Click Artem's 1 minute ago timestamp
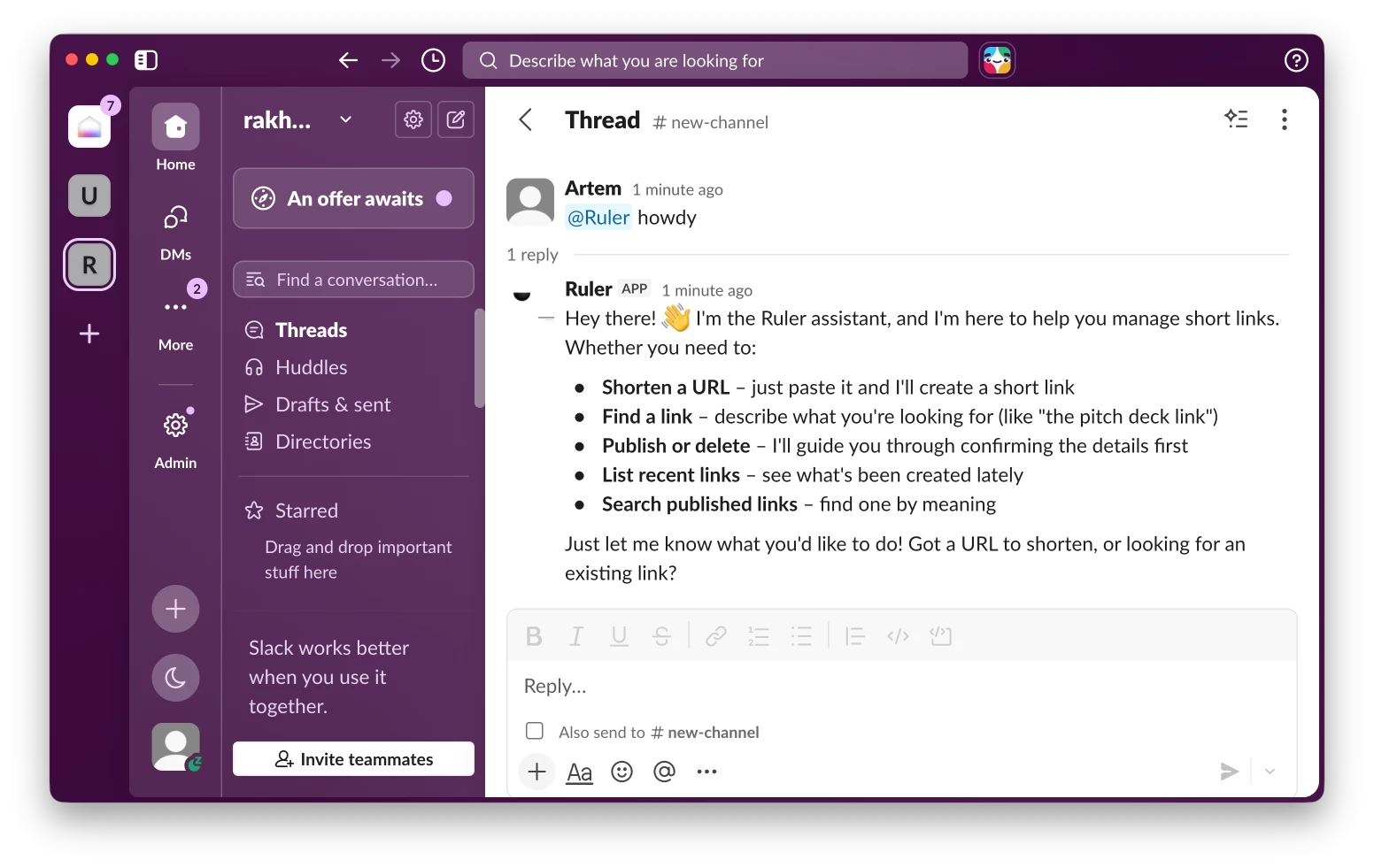The height and width of the screenshot is (868, 1374). pyautogui.click(x=677, y=189)
